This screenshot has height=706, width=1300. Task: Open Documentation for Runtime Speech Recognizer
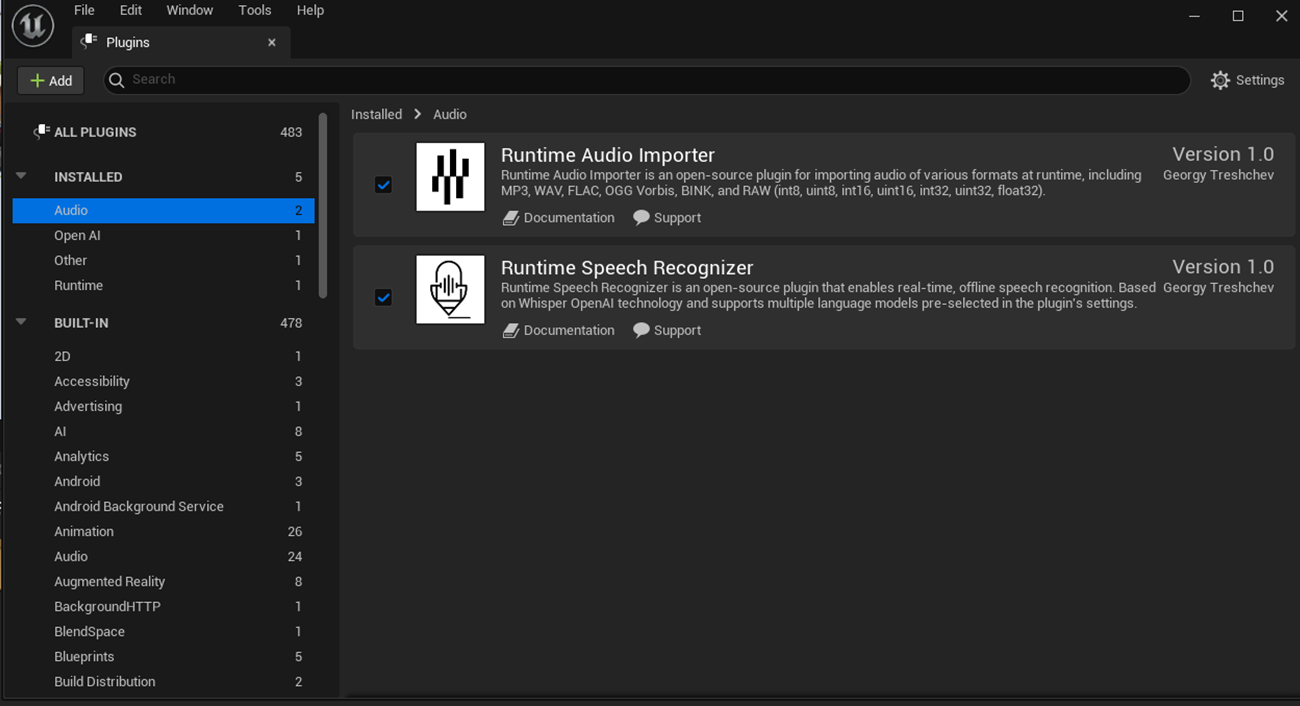[558, 330]
